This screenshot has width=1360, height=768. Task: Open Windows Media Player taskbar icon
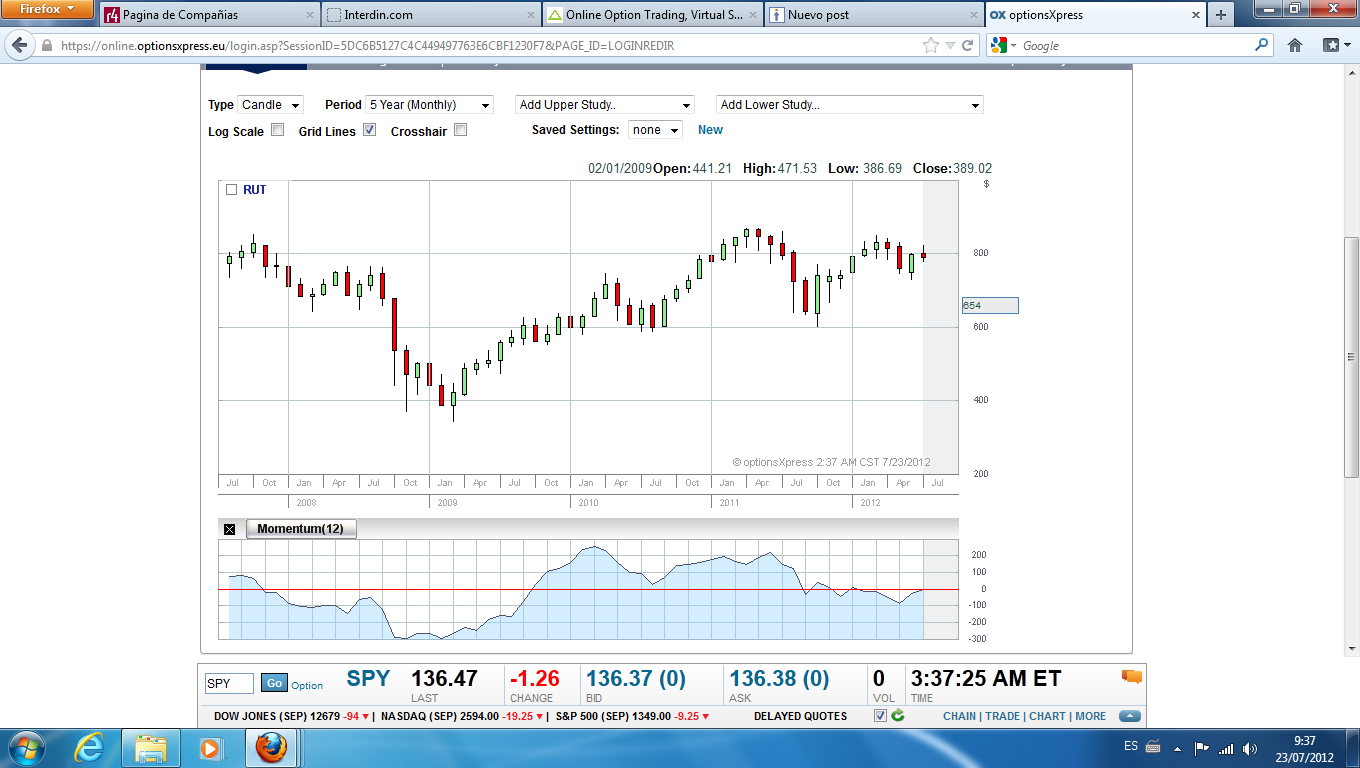point(210,747)
